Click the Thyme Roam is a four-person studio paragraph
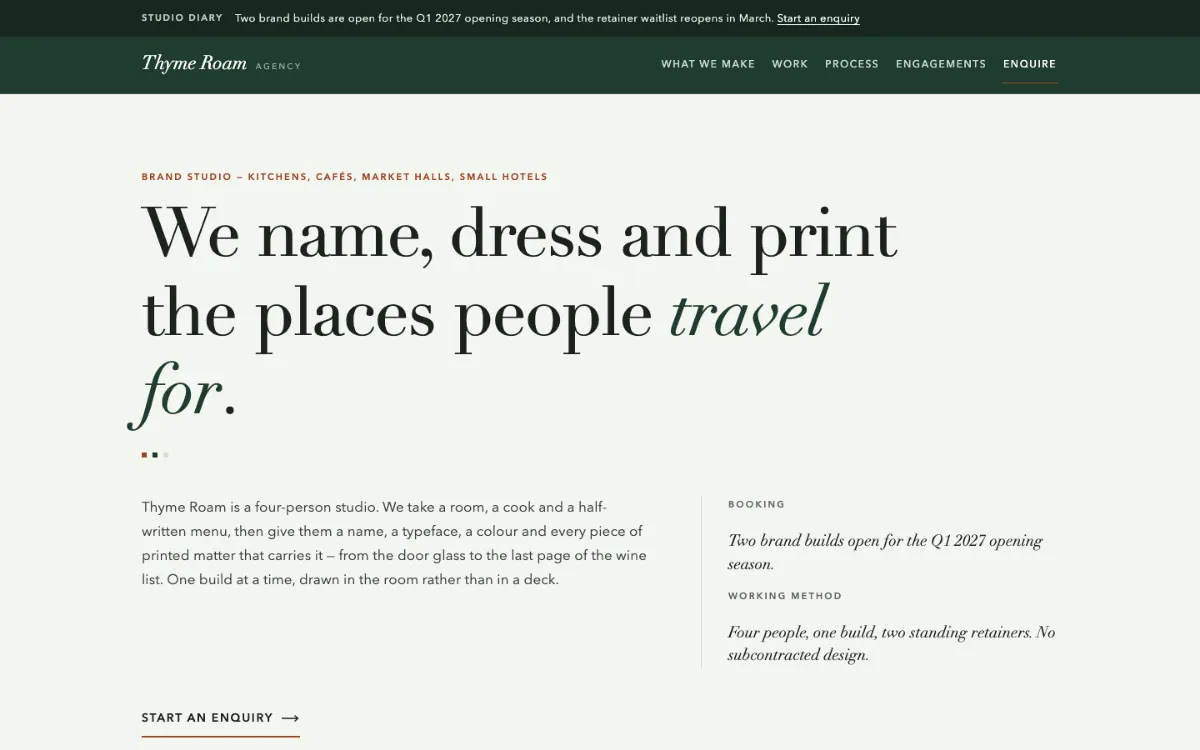 [395, 543]
